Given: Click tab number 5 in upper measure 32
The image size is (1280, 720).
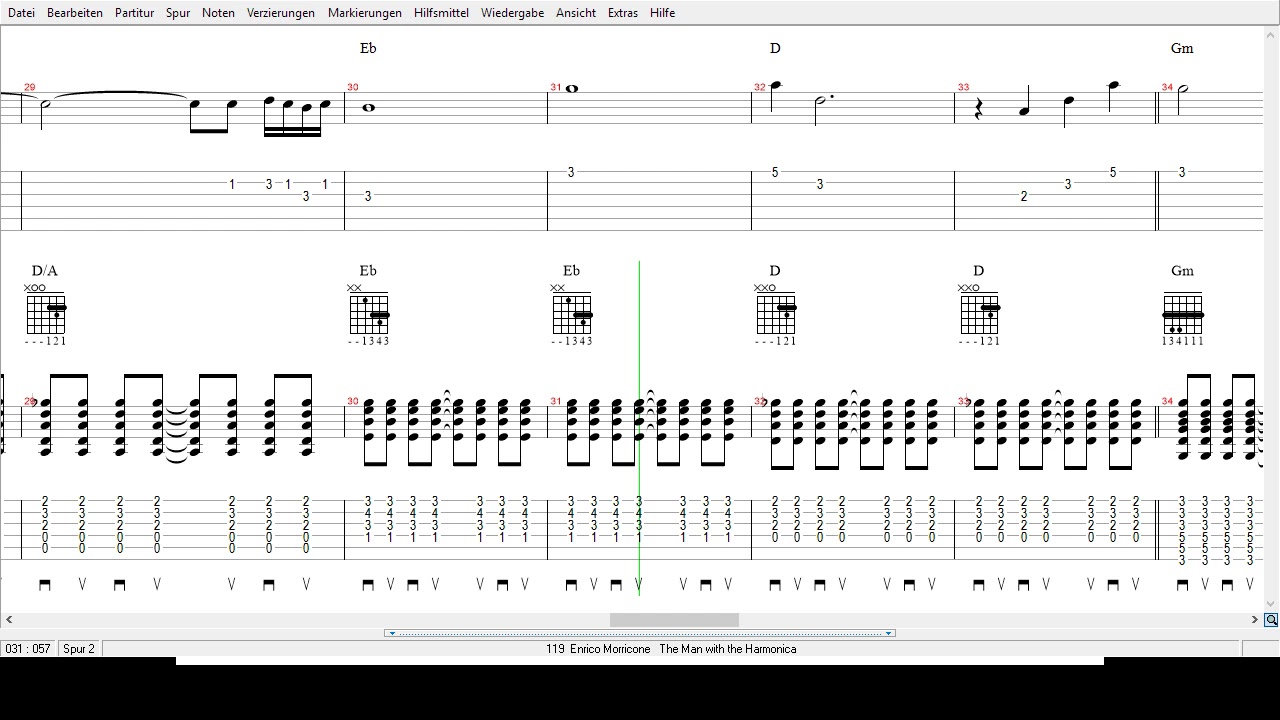Looking at the screenshot, I should point(775,173).
